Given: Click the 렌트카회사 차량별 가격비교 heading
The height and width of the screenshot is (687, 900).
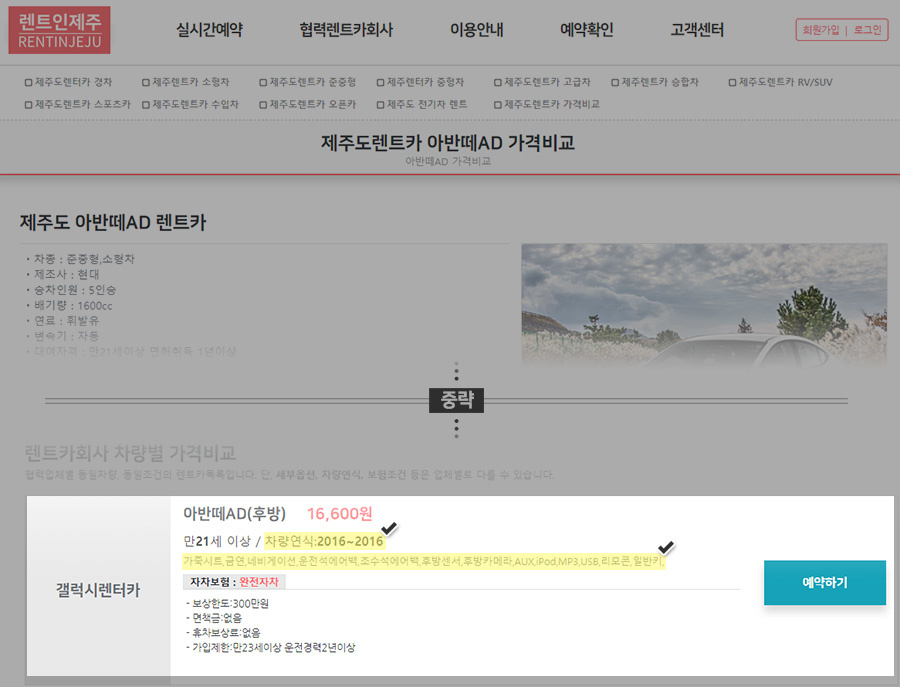Looking at the screenshot, I should point(130,453).
